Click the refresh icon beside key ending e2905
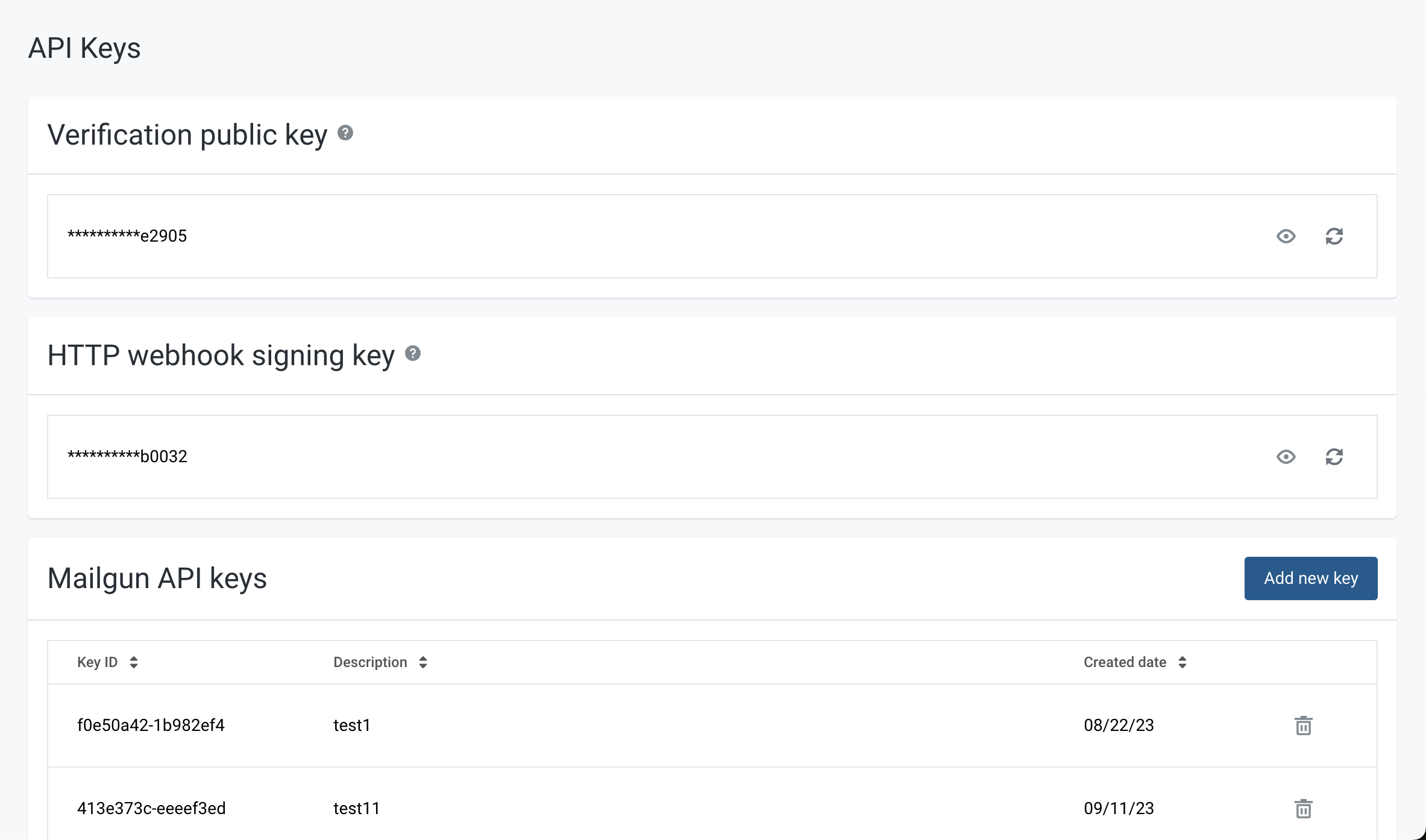This screenshot has height=840, width=1426. tap(1334, 236)
